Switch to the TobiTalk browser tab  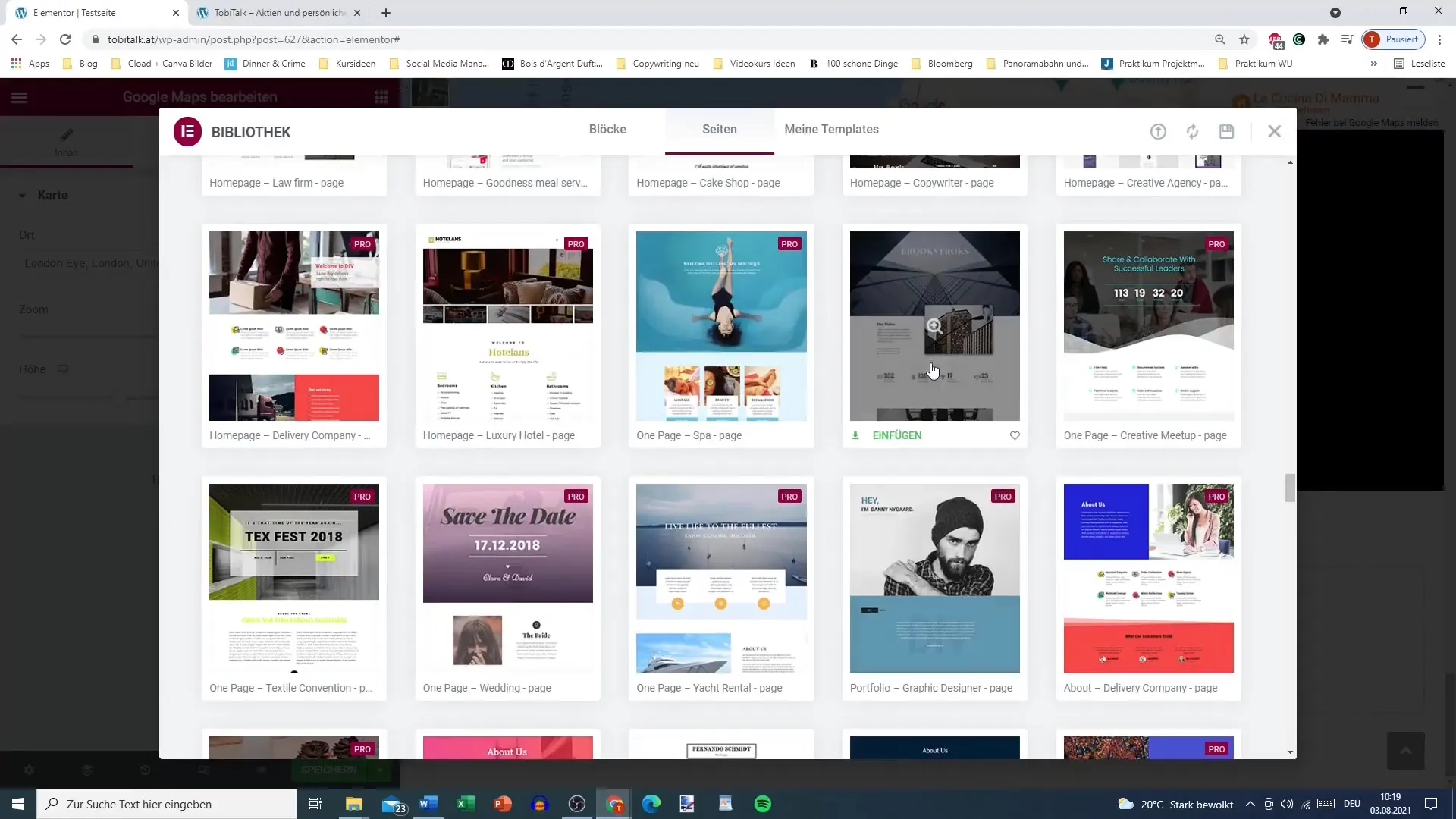279,13
